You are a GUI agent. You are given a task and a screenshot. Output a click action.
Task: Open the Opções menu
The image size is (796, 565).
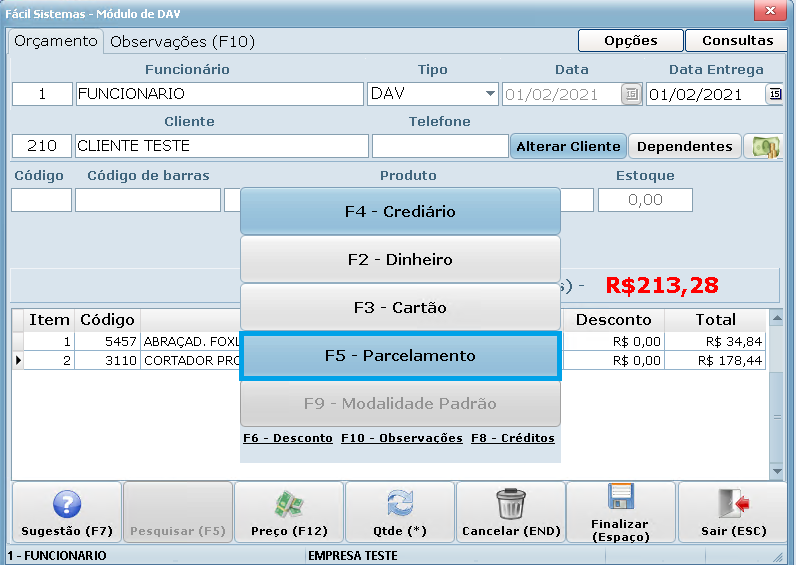click(630, 41)
